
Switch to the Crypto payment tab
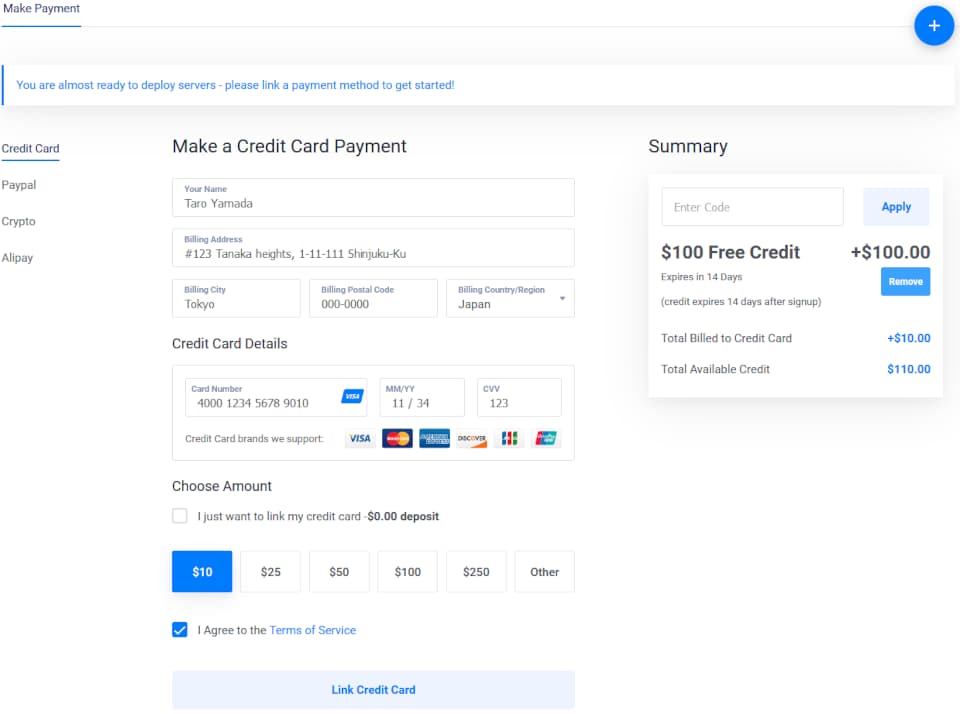pyautogui.click(x=18, y=221)
